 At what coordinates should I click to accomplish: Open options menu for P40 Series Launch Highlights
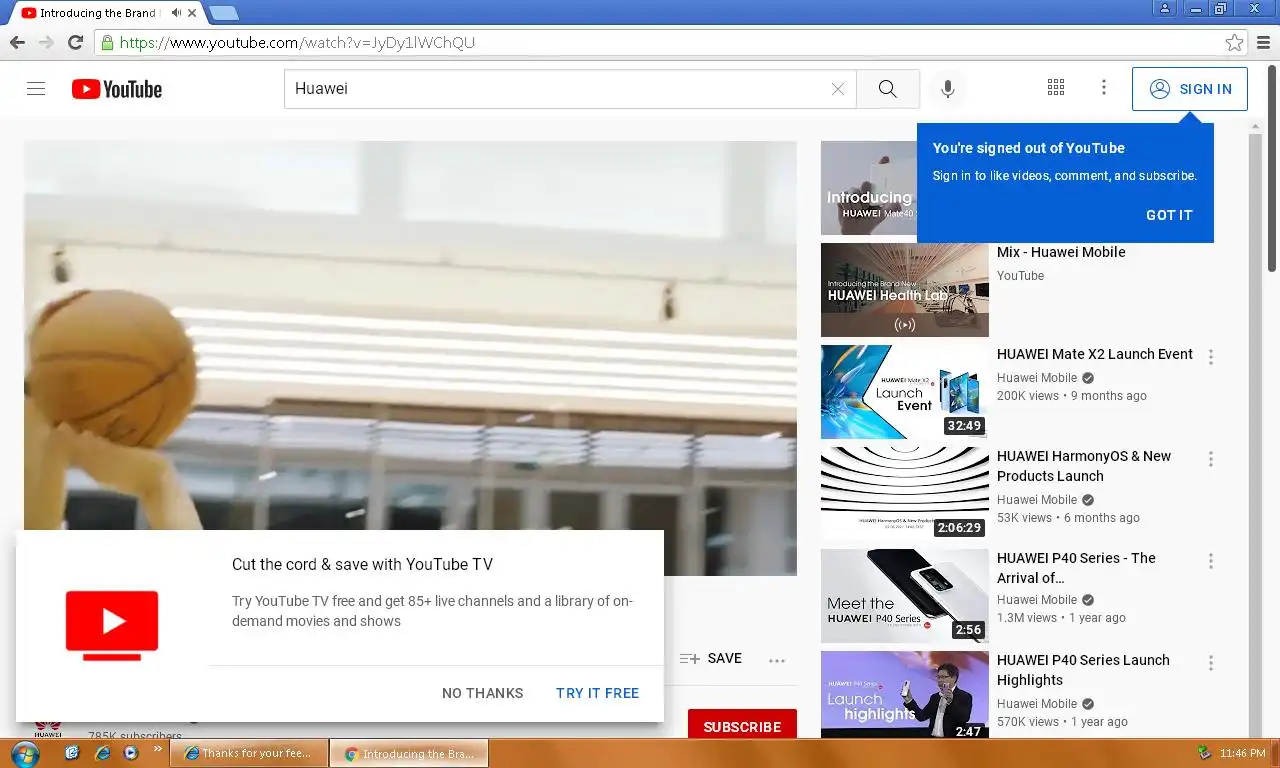[1211, 663]
